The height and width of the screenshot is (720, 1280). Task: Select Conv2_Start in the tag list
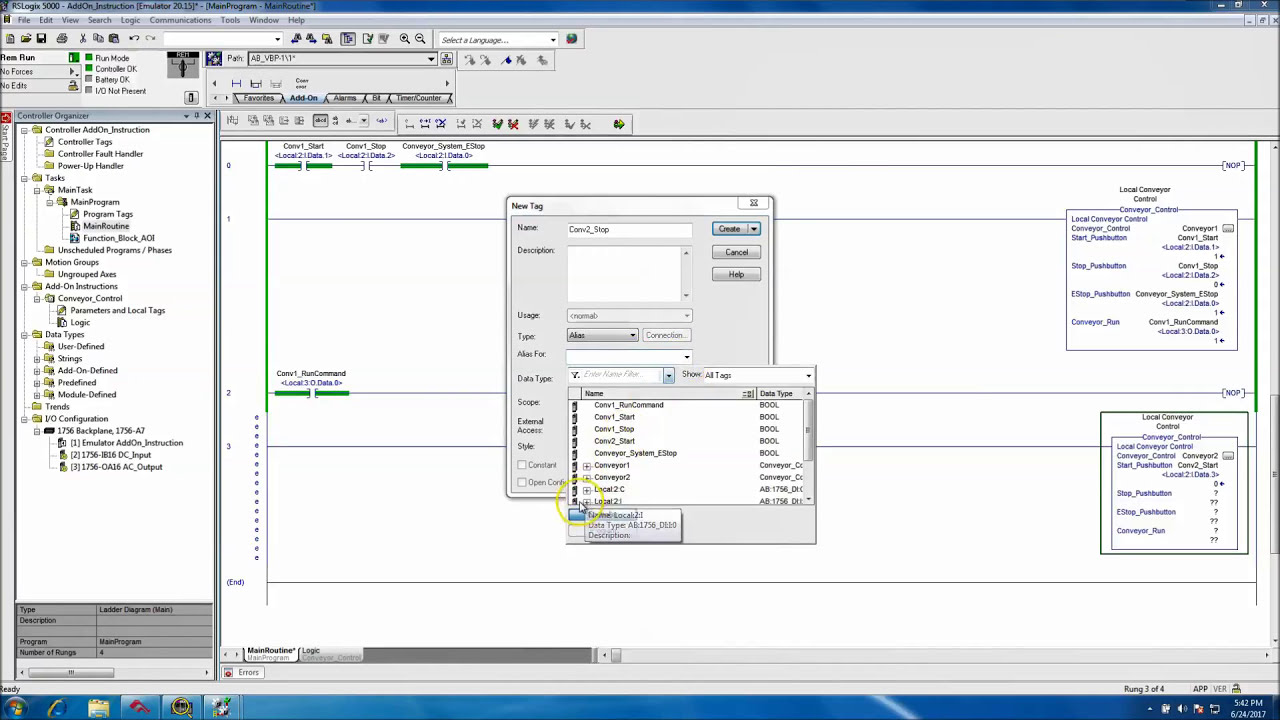click(614, 441)
